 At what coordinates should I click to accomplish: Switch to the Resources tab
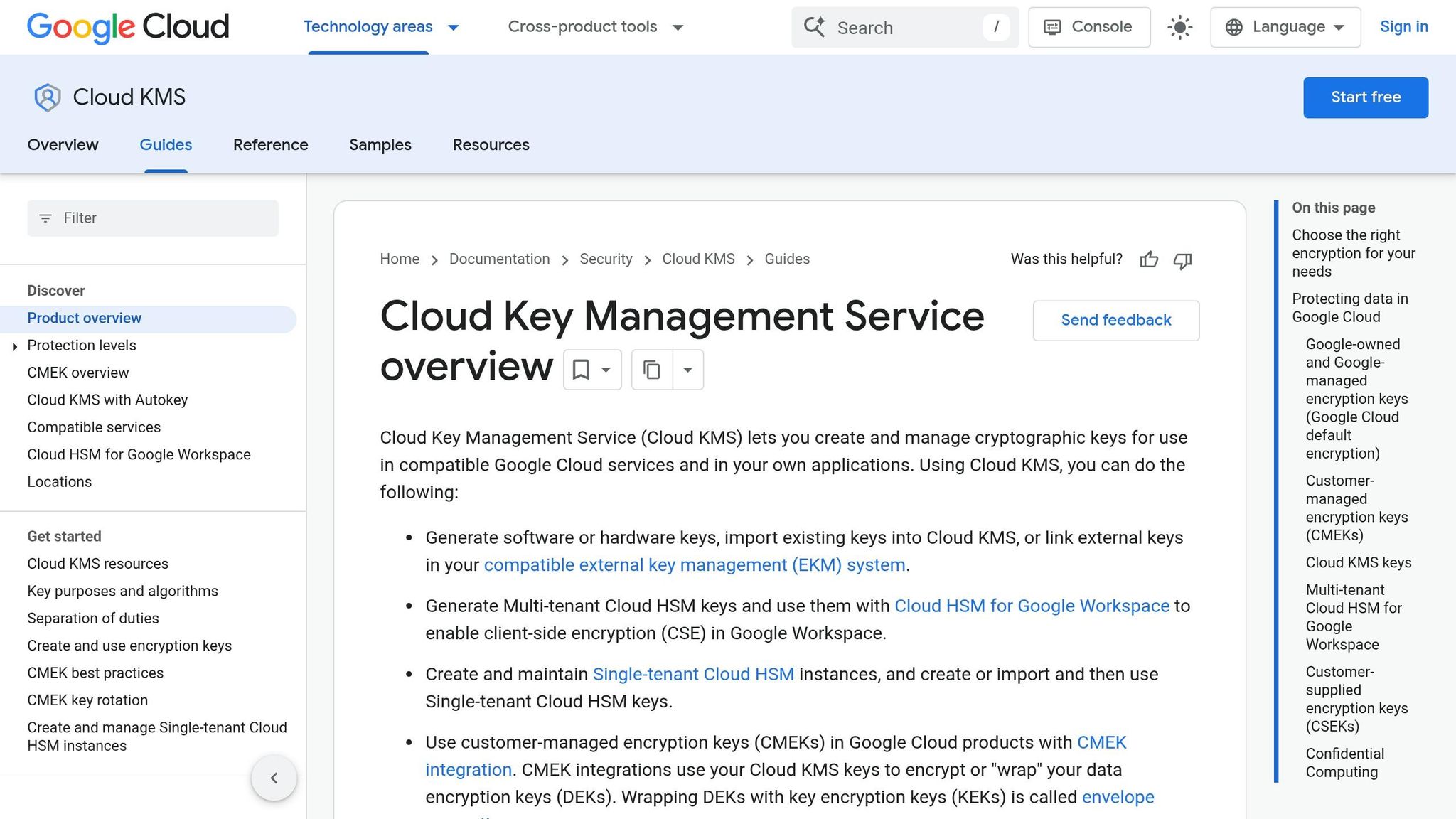(491, 145)
